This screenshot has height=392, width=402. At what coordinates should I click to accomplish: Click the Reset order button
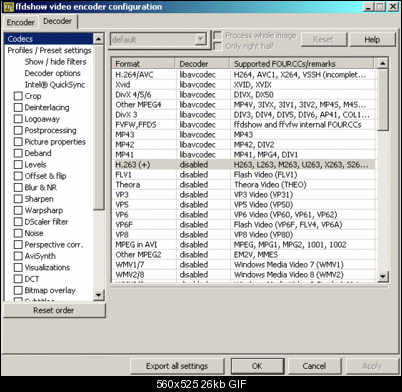[x=54, y=310]
